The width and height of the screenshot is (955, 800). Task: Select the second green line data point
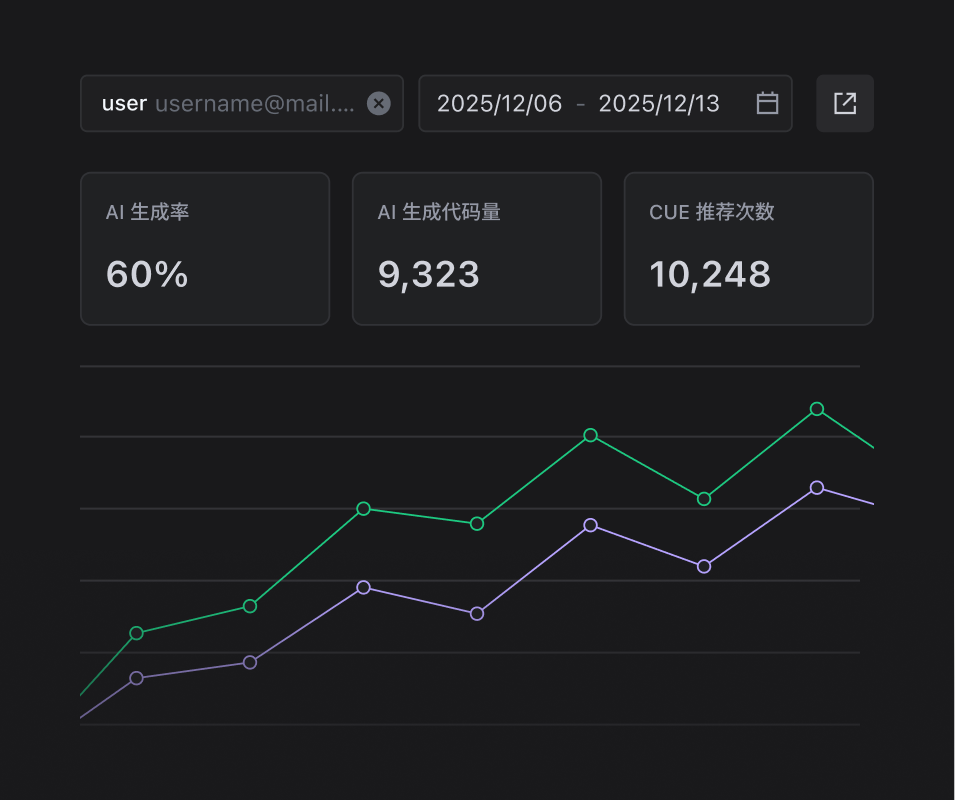click(250, 606)
